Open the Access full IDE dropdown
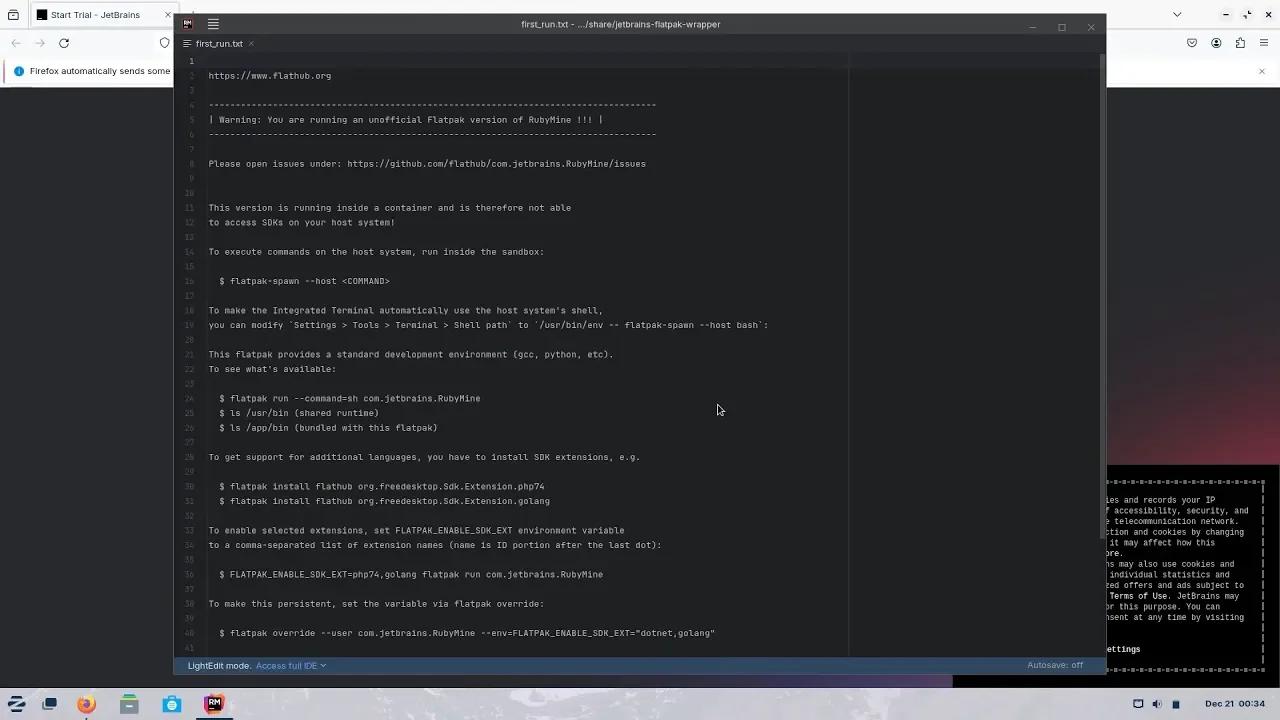This screenshot has height=720, width=1280. pyautogui.click(x=290, y=666)
